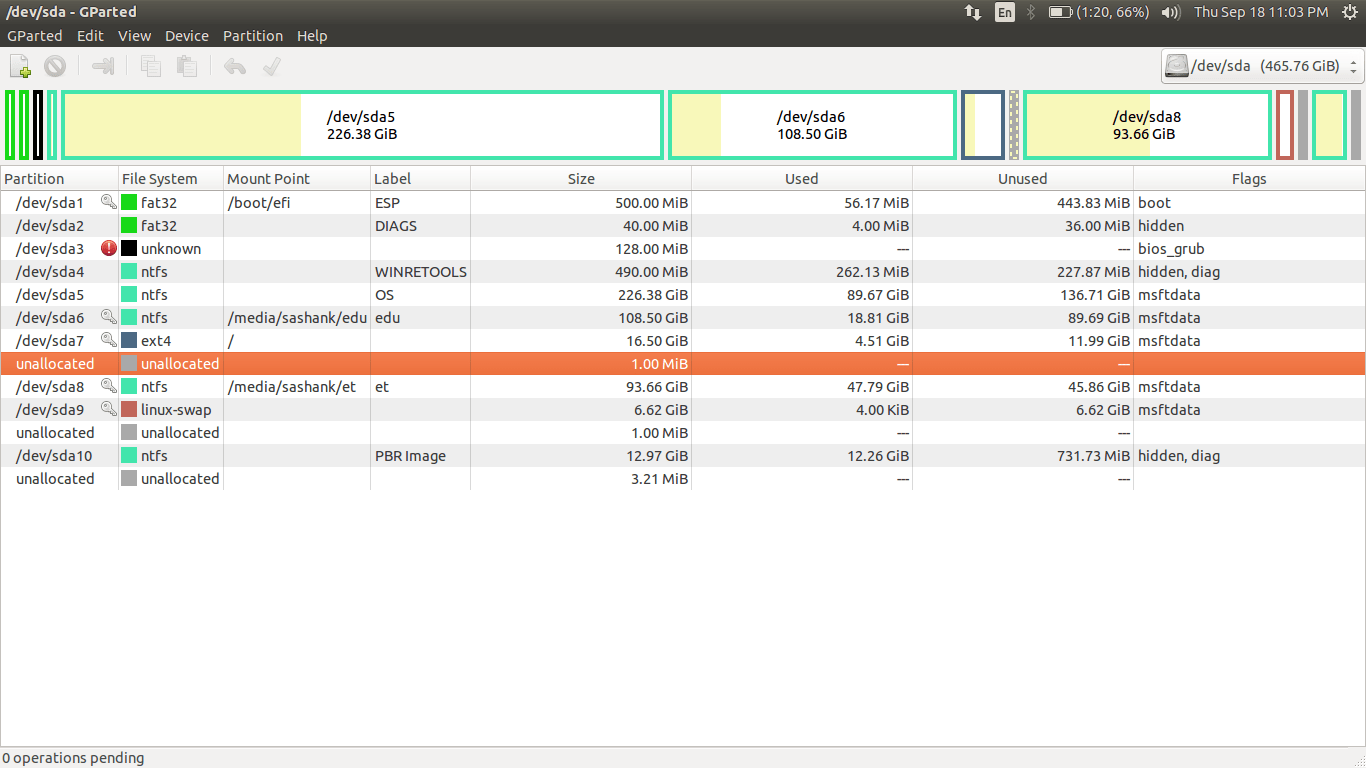The width and height of the screenshot is (1366, 768).
Task: Click the delete partition toolbar icon
Action: point(55,65)
